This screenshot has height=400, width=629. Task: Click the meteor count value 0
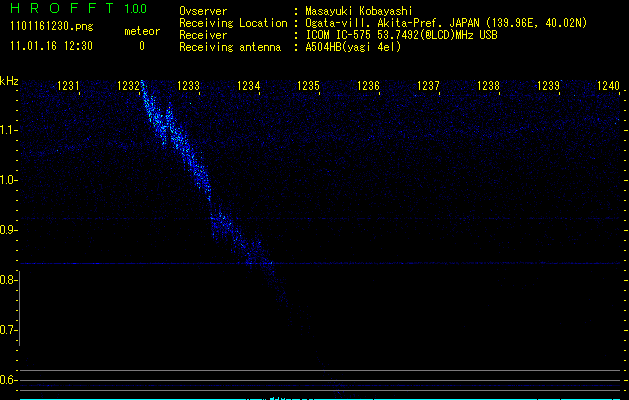[142, 46]
